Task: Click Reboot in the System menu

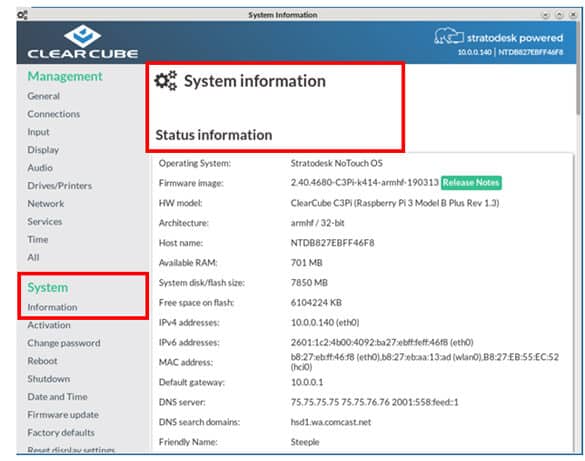Action: [x=42, y=361]
